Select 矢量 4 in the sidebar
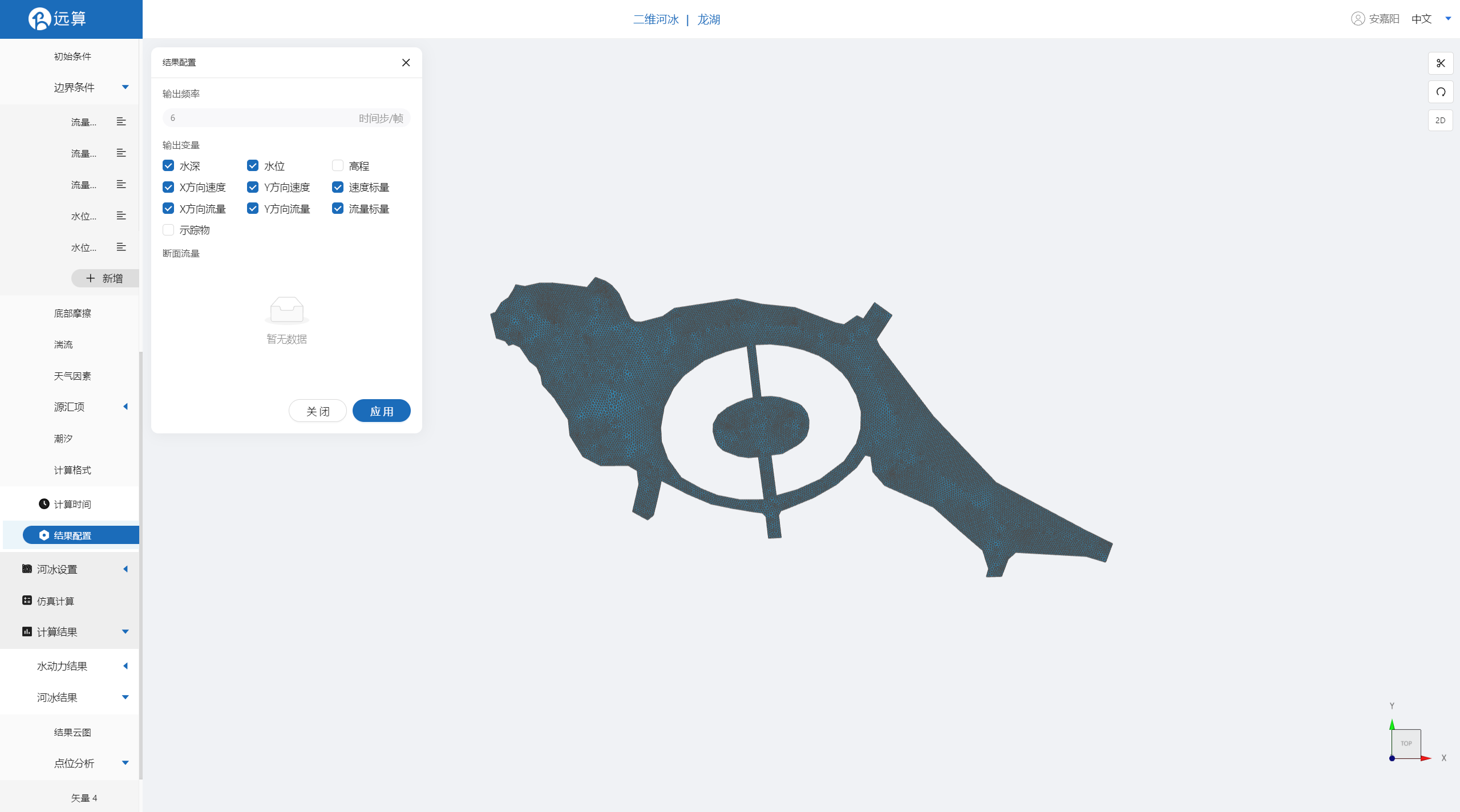1460x812 pixels. (84, 798)
